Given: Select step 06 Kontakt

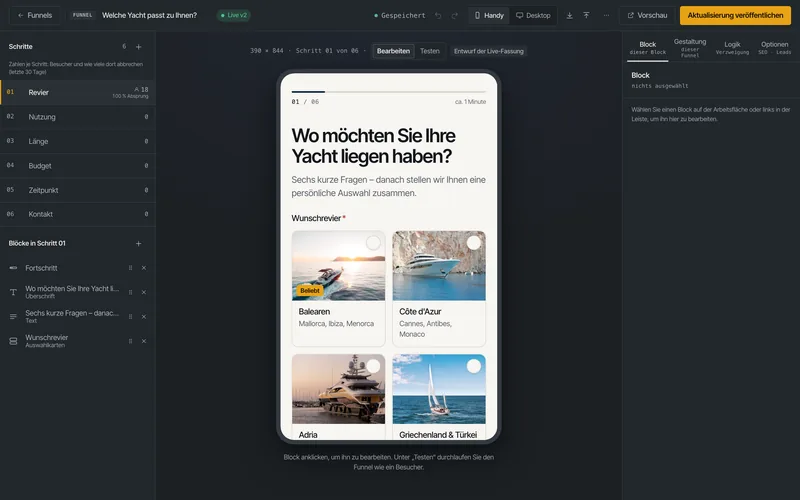Looking at the screenshot, I should pyautogui.click(x=78, y=214).
